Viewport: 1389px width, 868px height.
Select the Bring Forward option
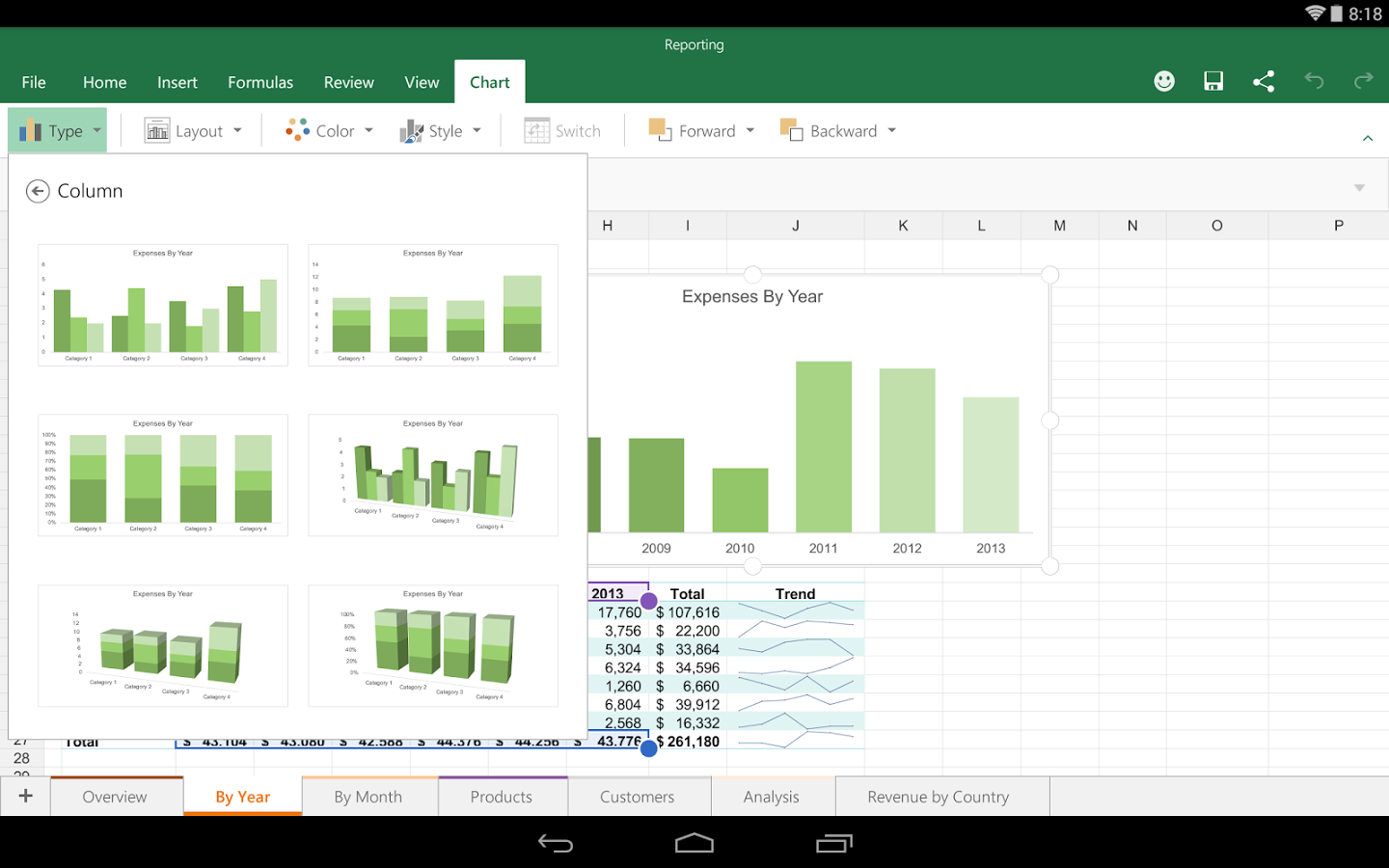click(701, 130)
